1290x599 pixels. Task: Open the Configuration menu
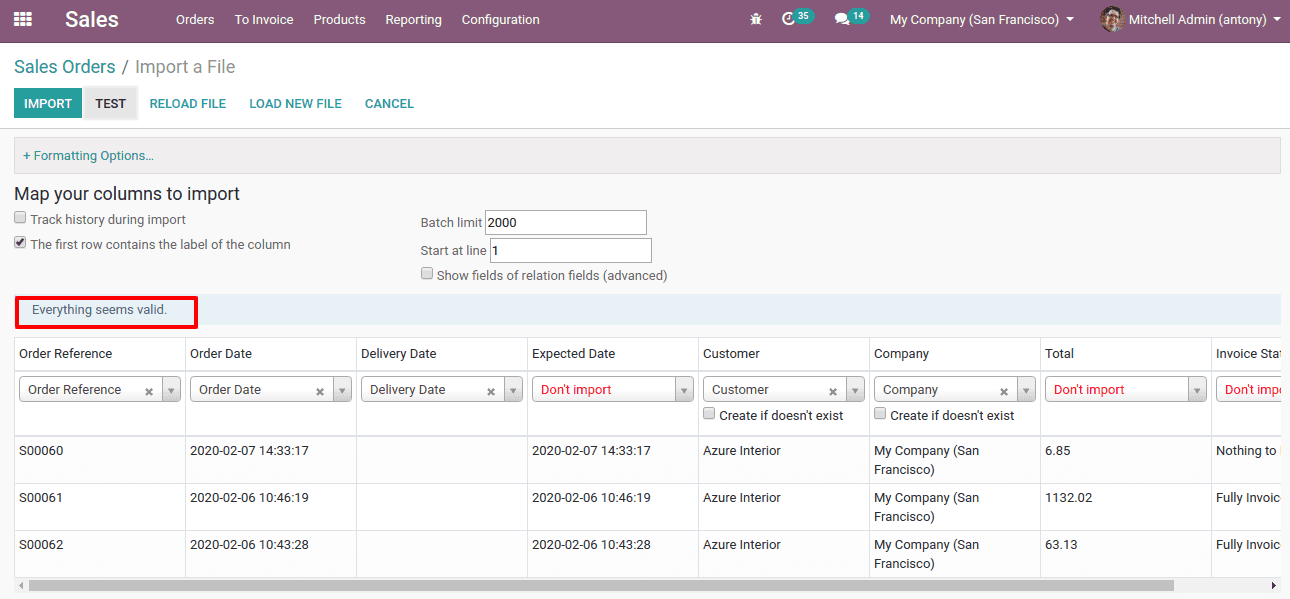(500, 19)
